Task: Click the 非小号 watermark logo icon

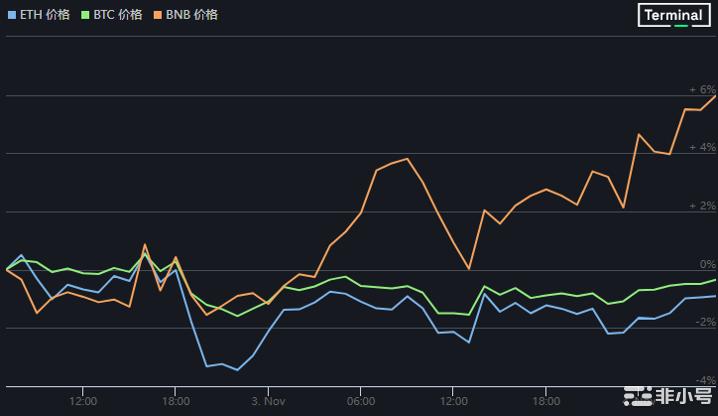Action: click(637, 396)
